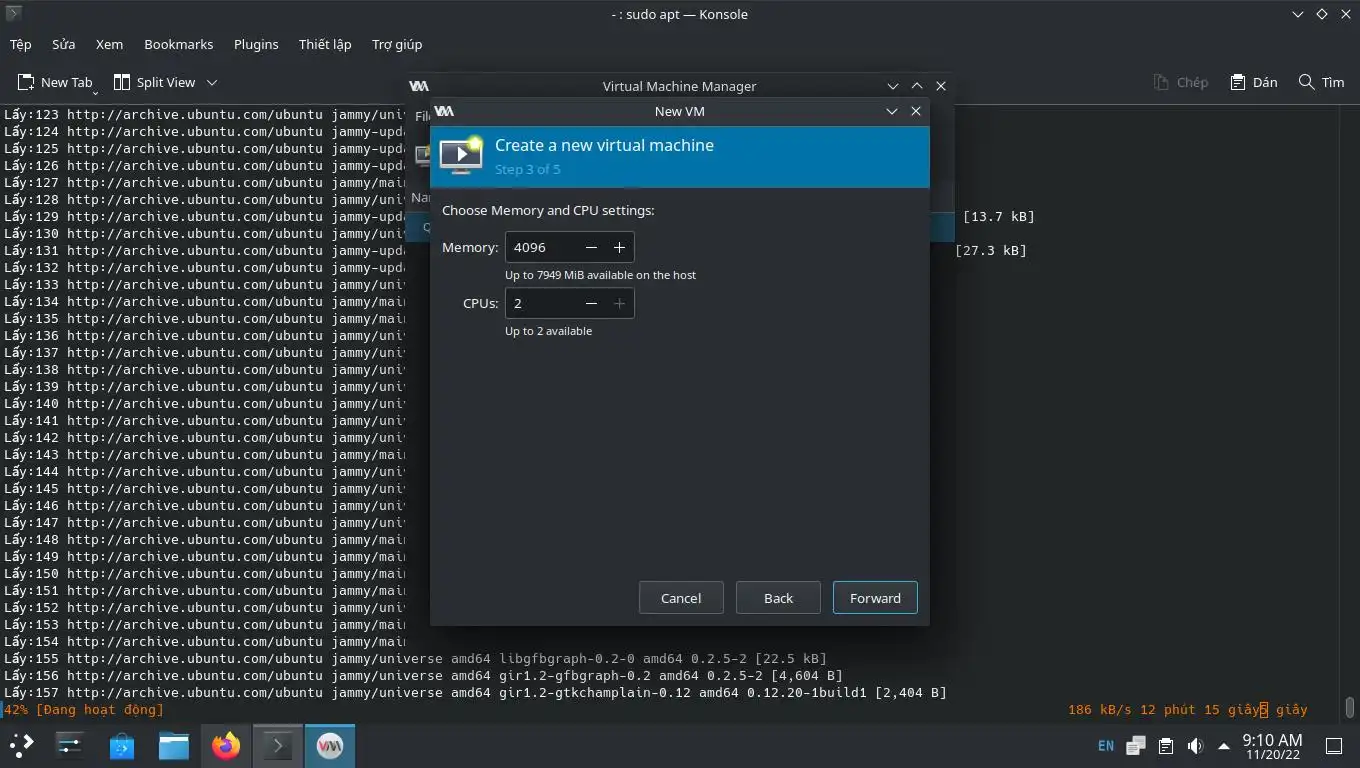Image resolution: width=1360 pixels, height=768 pixels.
Task: Click Split View in Konsole toolbar
Action: (x=155, y=82)
